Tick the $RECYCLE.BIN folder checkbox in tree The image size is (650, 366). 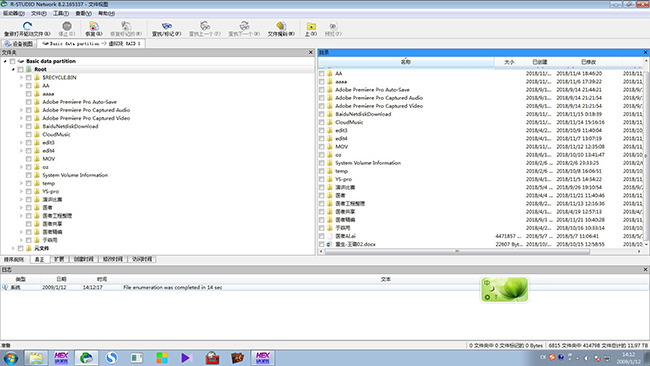pyautogui.click(x=29, y=78)
